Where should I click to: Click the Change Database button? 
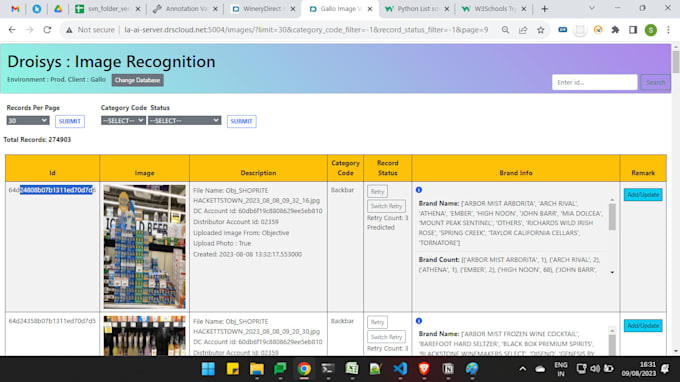[137, 80]
